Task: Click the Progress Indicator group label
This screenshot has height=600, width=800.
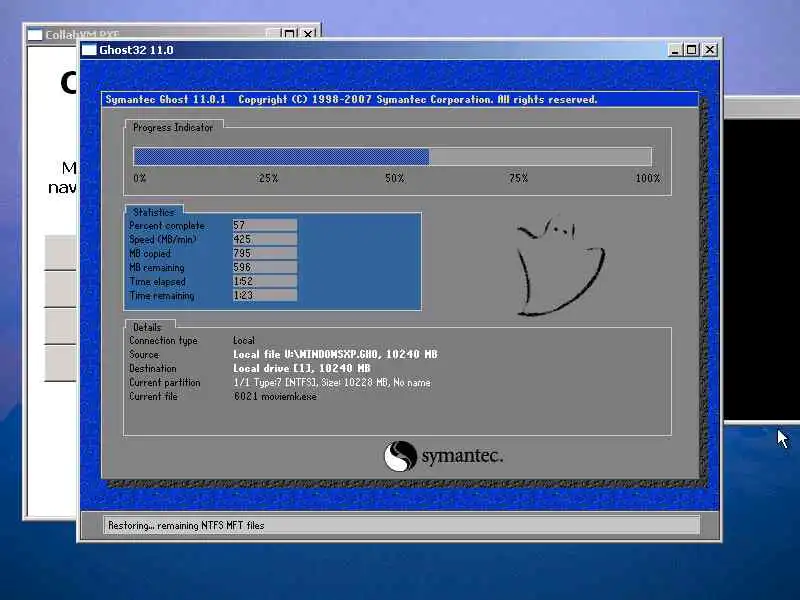Action: [x=172, y=128]
